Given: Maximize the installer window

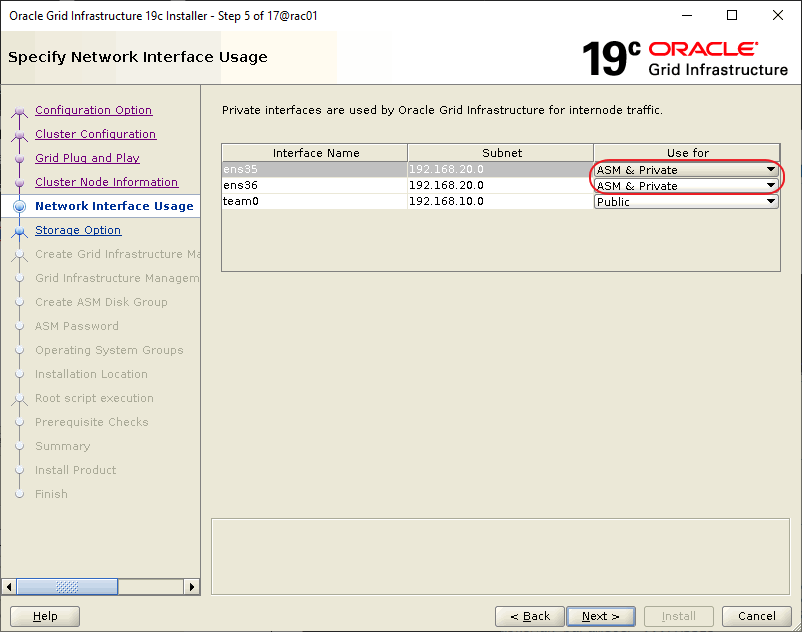Looking at the screenshot, I should 732,15.
